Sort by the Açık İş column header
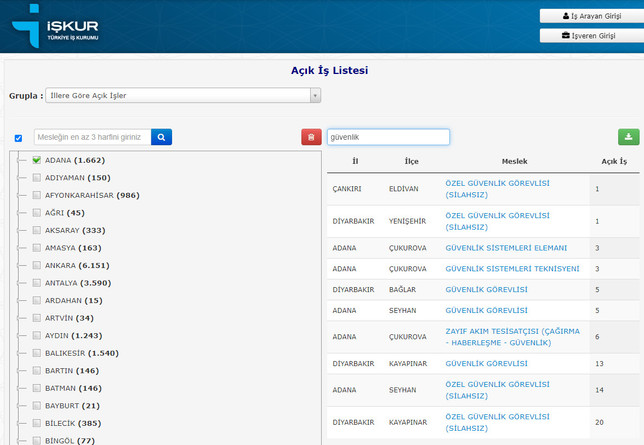 [613, 161]
